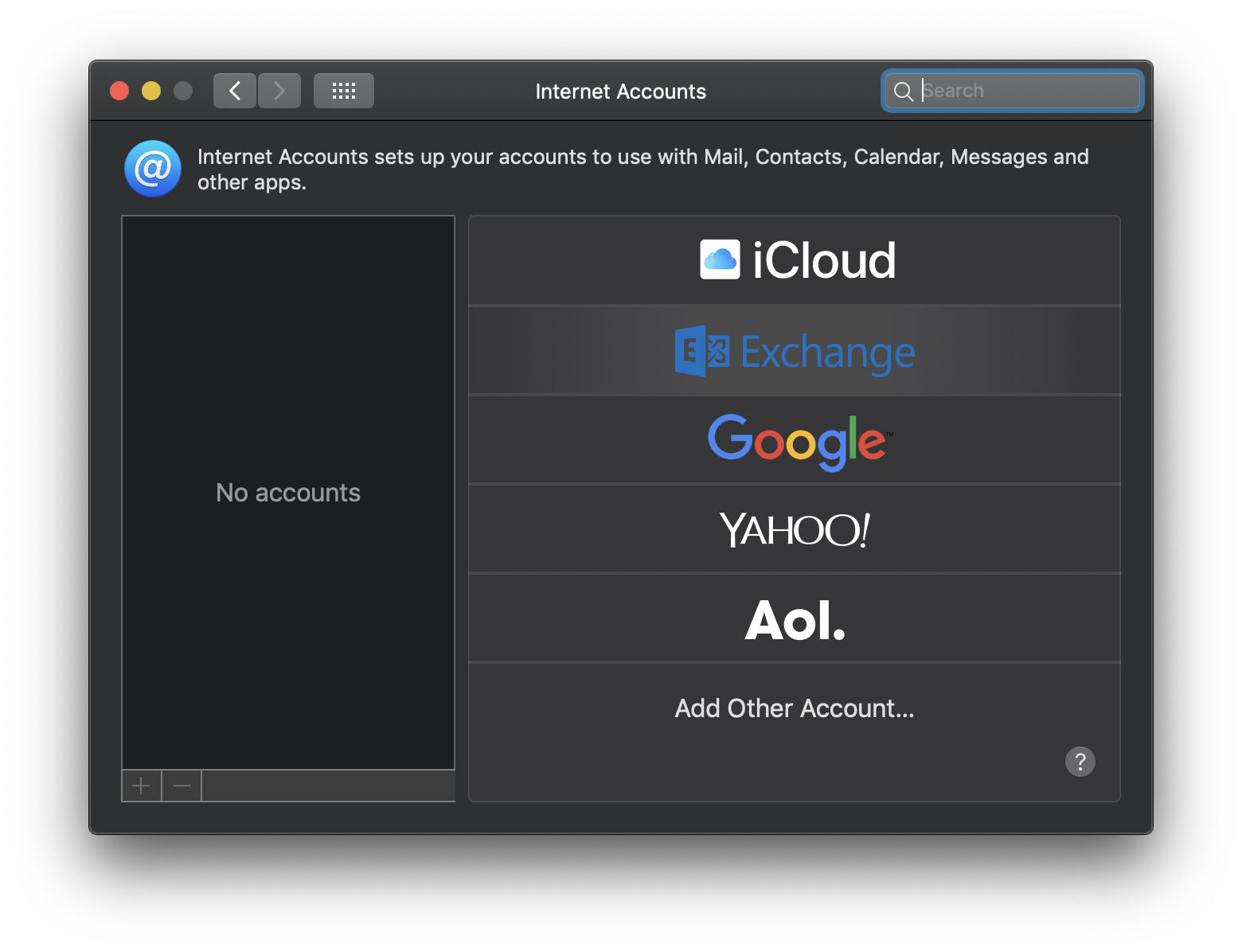This screenshot has width=1242, height=952.
Task: Pick Aol. account provider
Action: (795, 618)
